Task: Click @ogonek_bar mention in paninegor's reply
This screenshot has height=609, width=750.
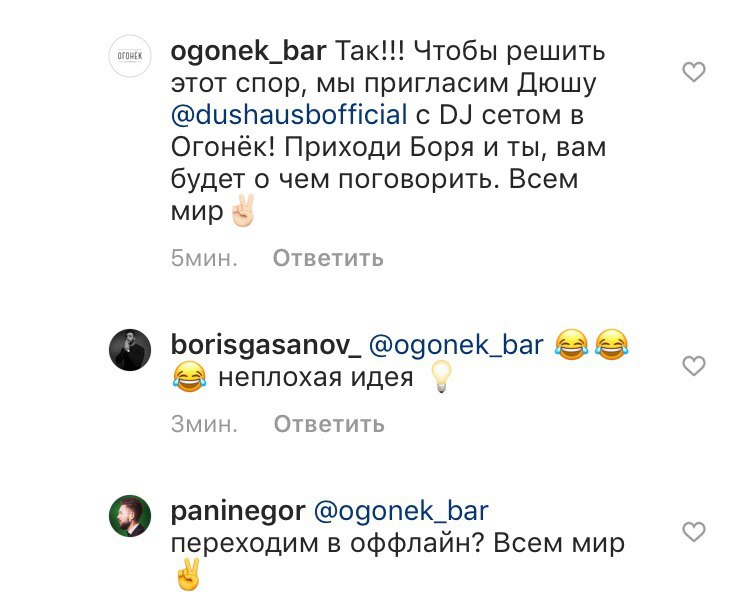Action: [401, 511]
